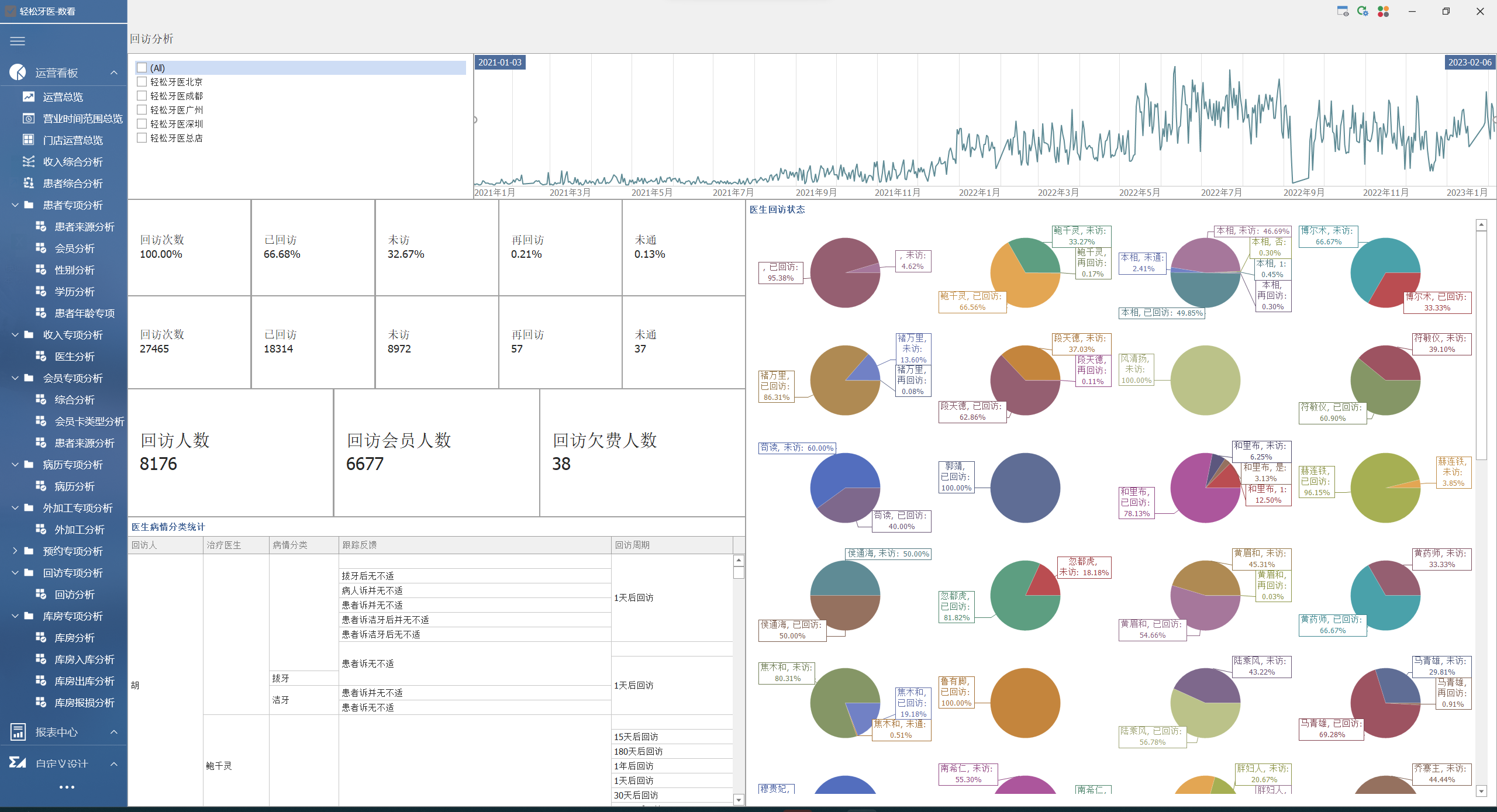Click the 库房分析 report icon
1497x812 pixels.
(41, 637)
